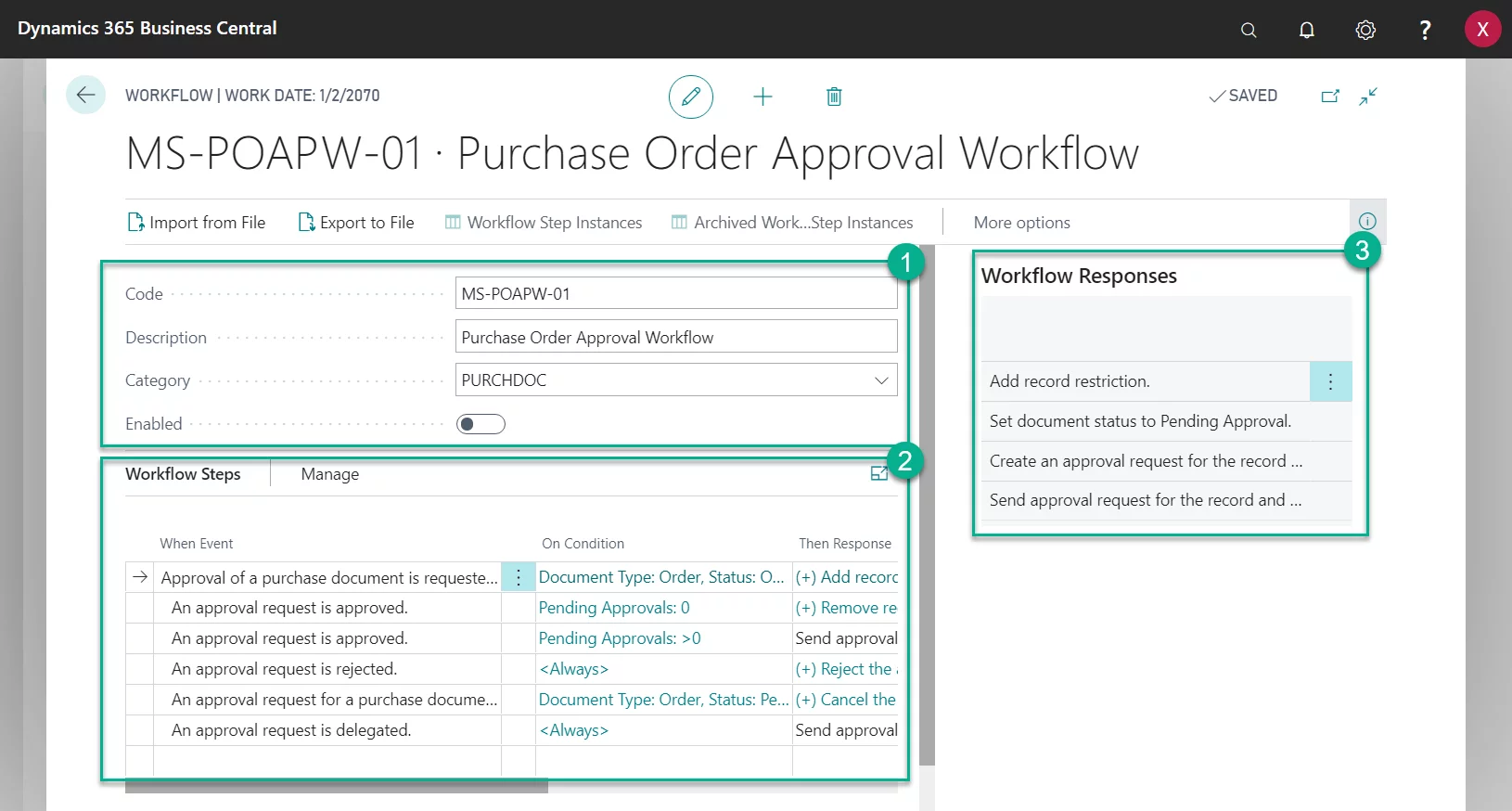Screen dimensions: 1512x811
Task: Click the pencil edit icon
Action: tap(691, 97)
